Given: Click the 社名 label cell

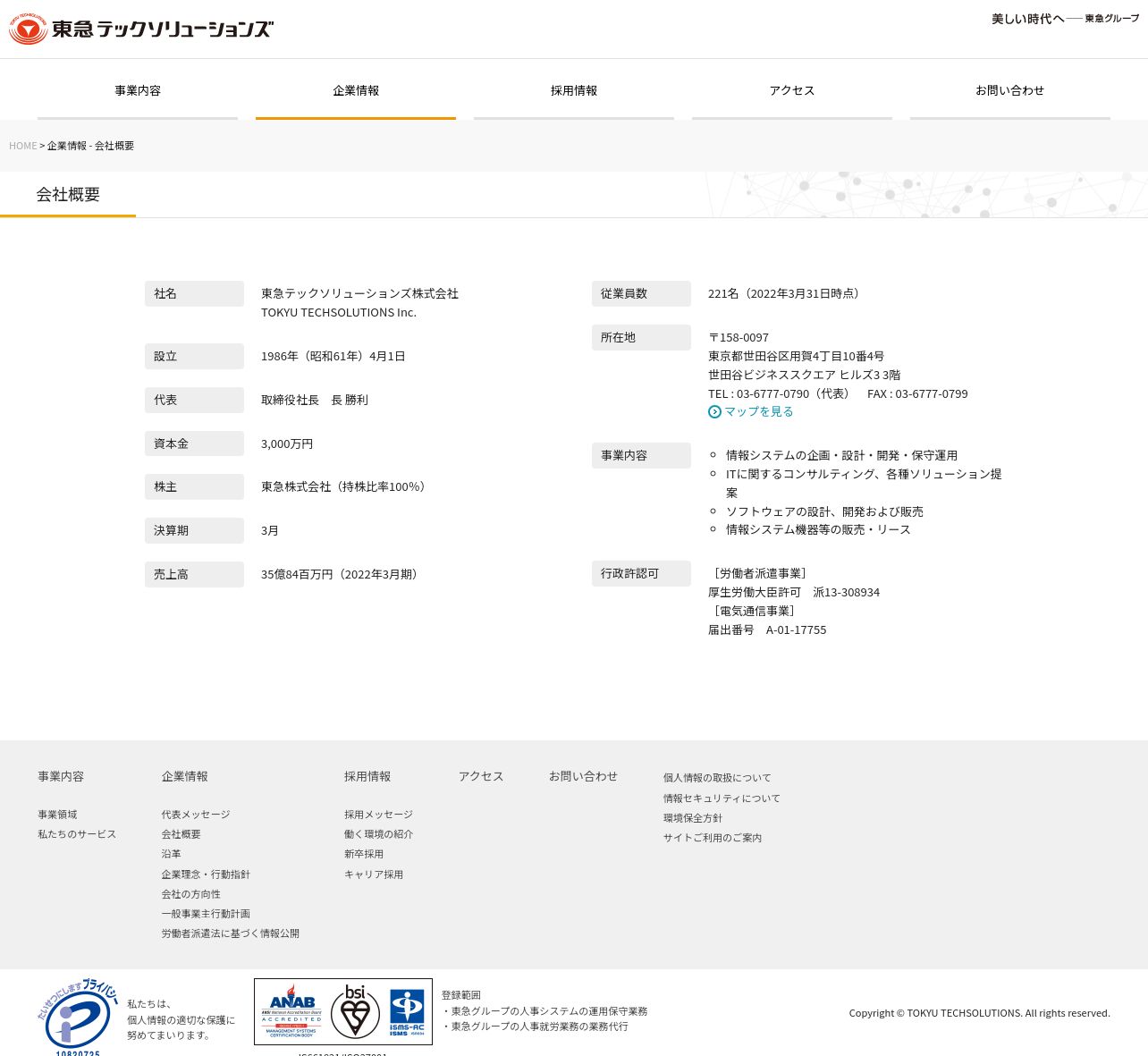Looking at the screenshot, I should (x=194, y=294).
